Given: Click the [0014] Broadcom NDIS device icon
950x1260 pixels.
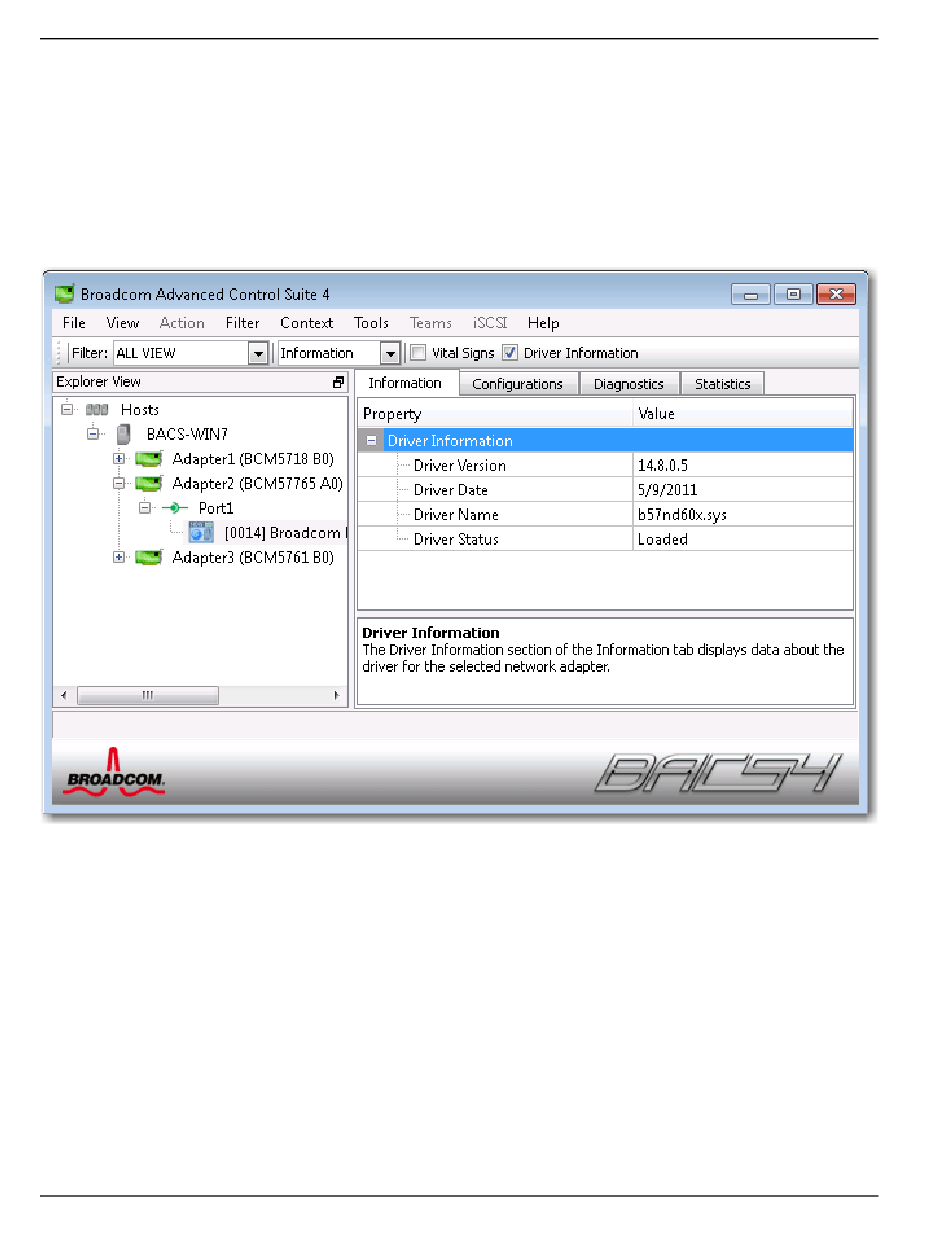Looking at the screenshot, I should (201, 532).
